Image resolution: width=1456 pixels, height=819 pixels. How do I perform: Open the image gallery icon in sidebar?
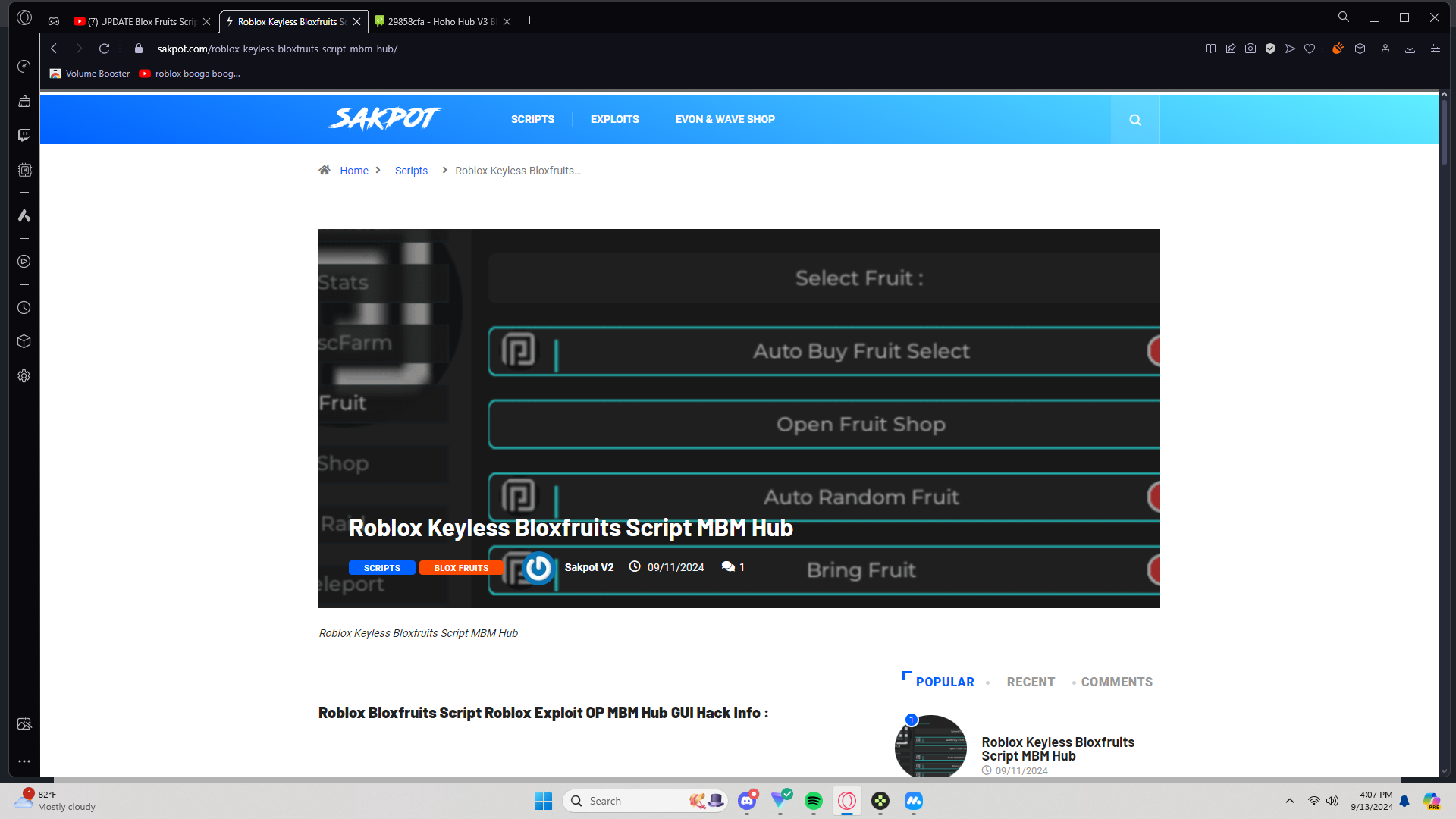[24, 723]
